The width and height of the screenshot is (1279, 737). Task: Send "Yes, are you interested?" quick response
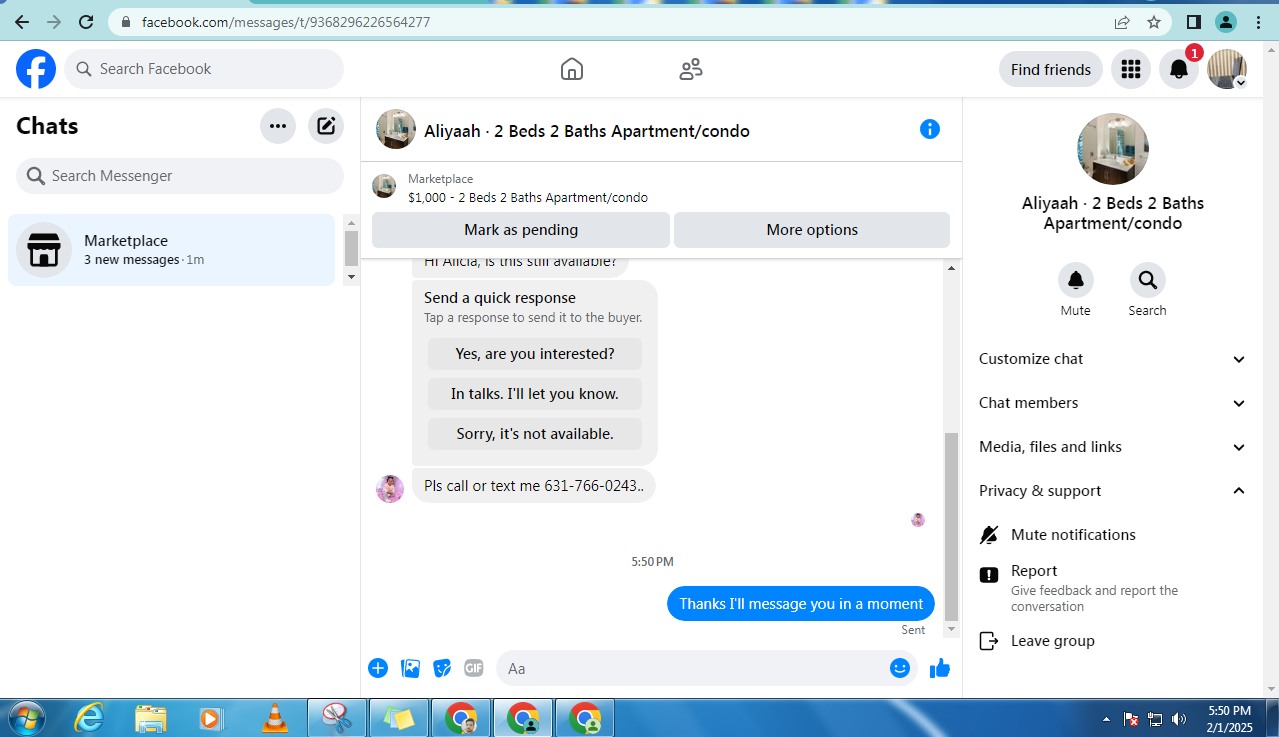[535, 354]
